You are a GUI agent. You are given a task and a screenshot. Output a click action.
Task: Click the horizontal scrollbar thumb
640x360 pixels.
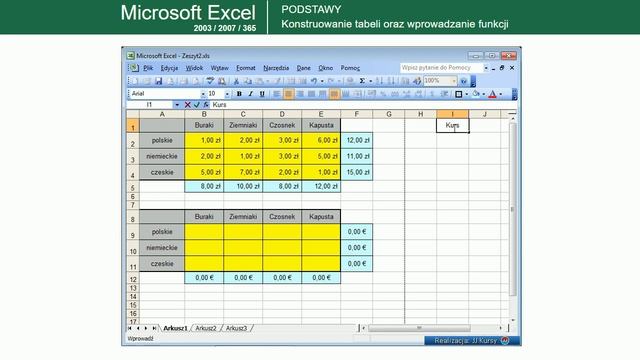(x=419, y=328)
